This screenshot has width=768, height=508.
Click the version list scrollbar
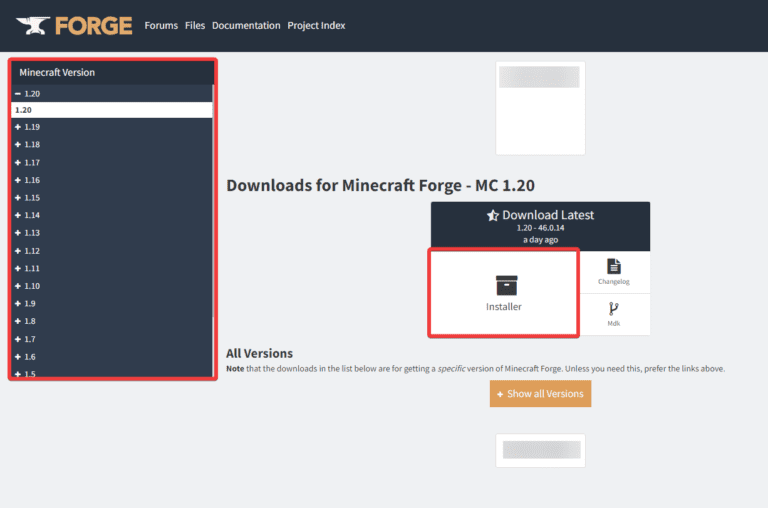213,201
